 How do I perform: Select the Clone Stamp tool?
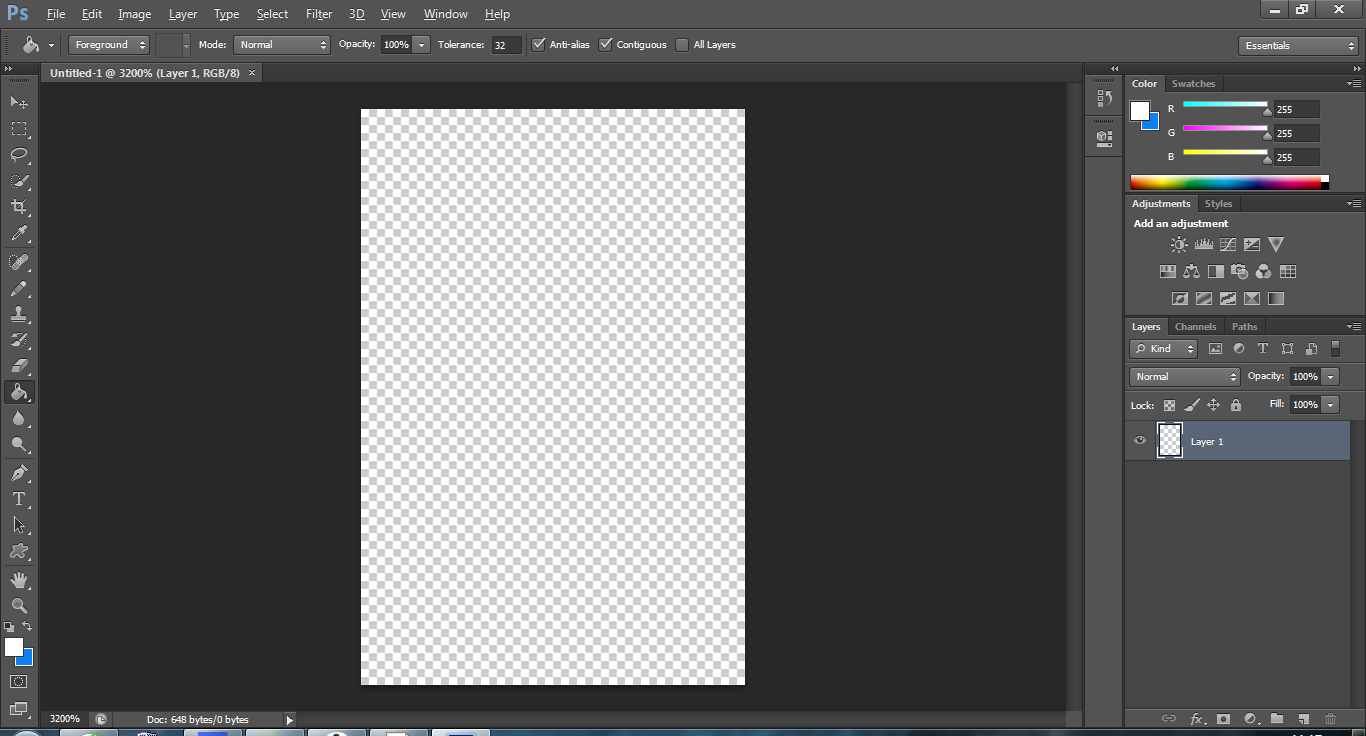[19, 314]
